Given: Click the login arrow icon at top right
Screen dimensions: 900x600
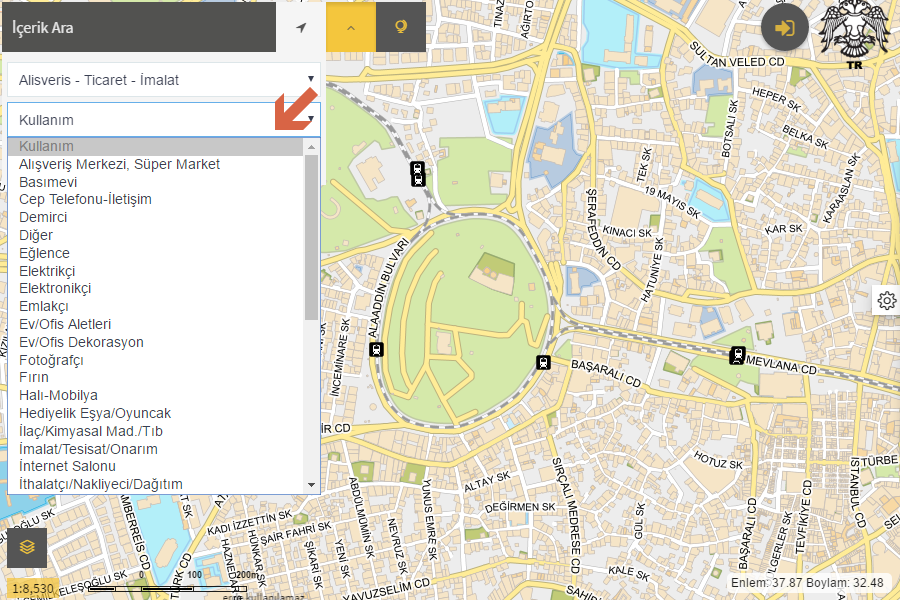Looking at the screenshot, I should [785, 28].
